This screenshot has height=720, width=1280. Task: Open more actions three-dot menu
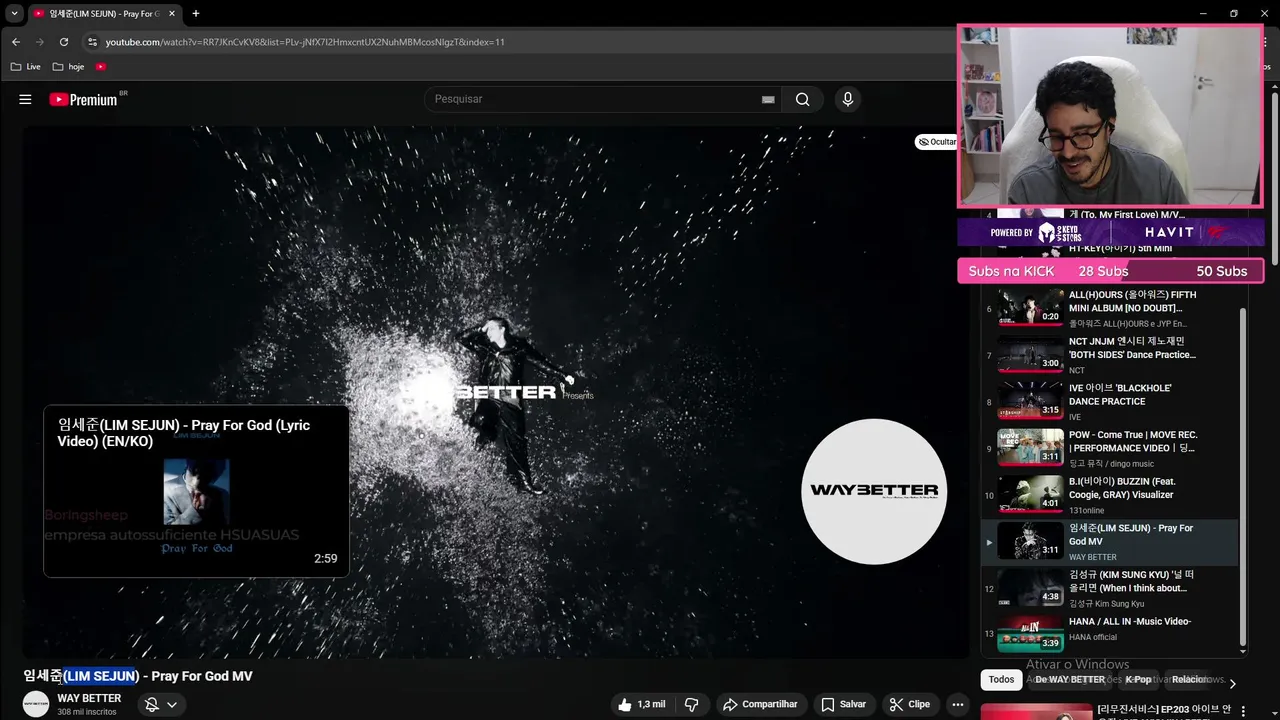957,704
